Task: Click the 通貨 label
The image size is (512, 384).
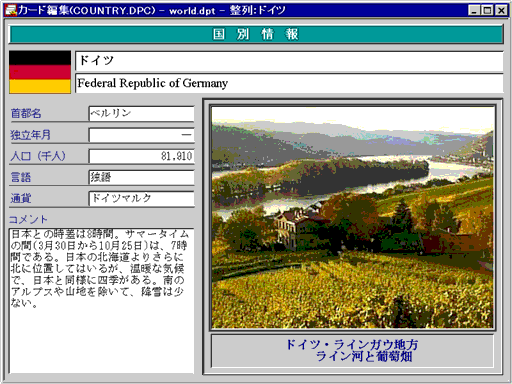Action: pyautogui.click(x=21, y=199)
